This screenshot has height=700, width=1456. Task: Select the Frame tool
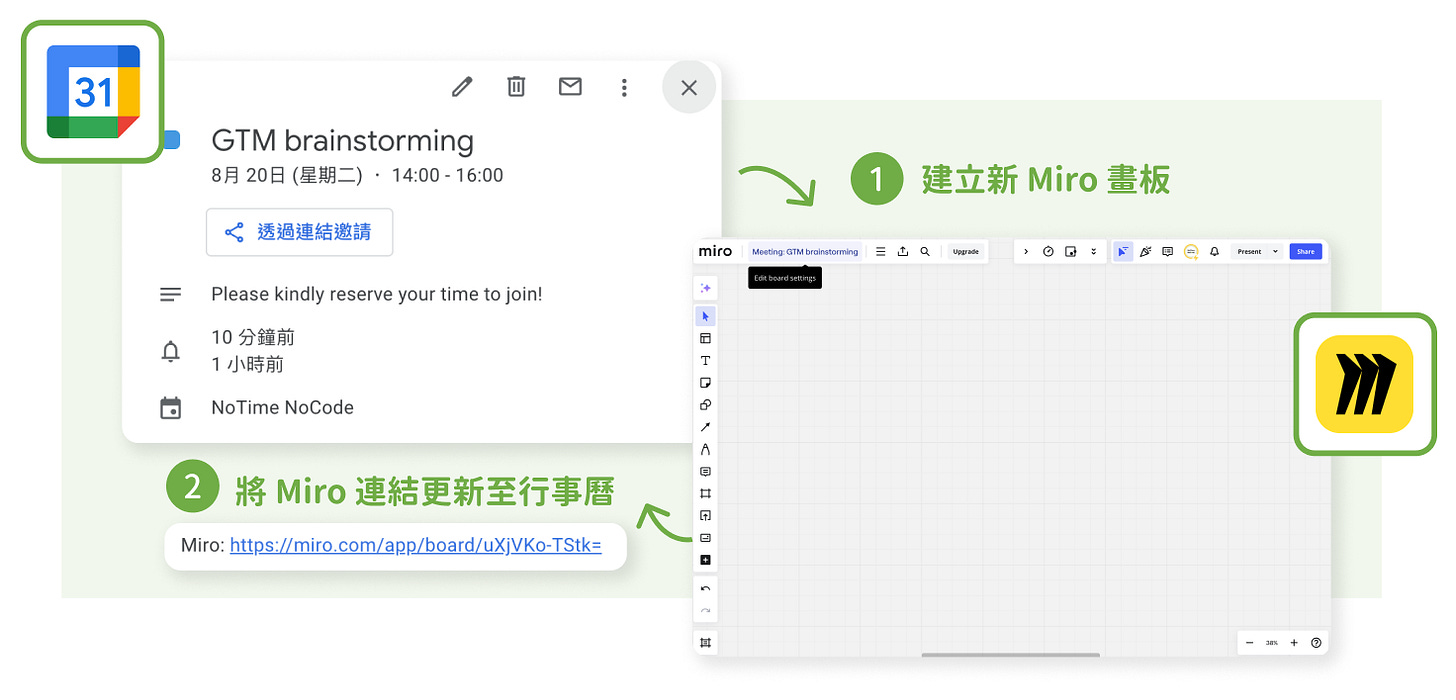[x=705, y=493]
